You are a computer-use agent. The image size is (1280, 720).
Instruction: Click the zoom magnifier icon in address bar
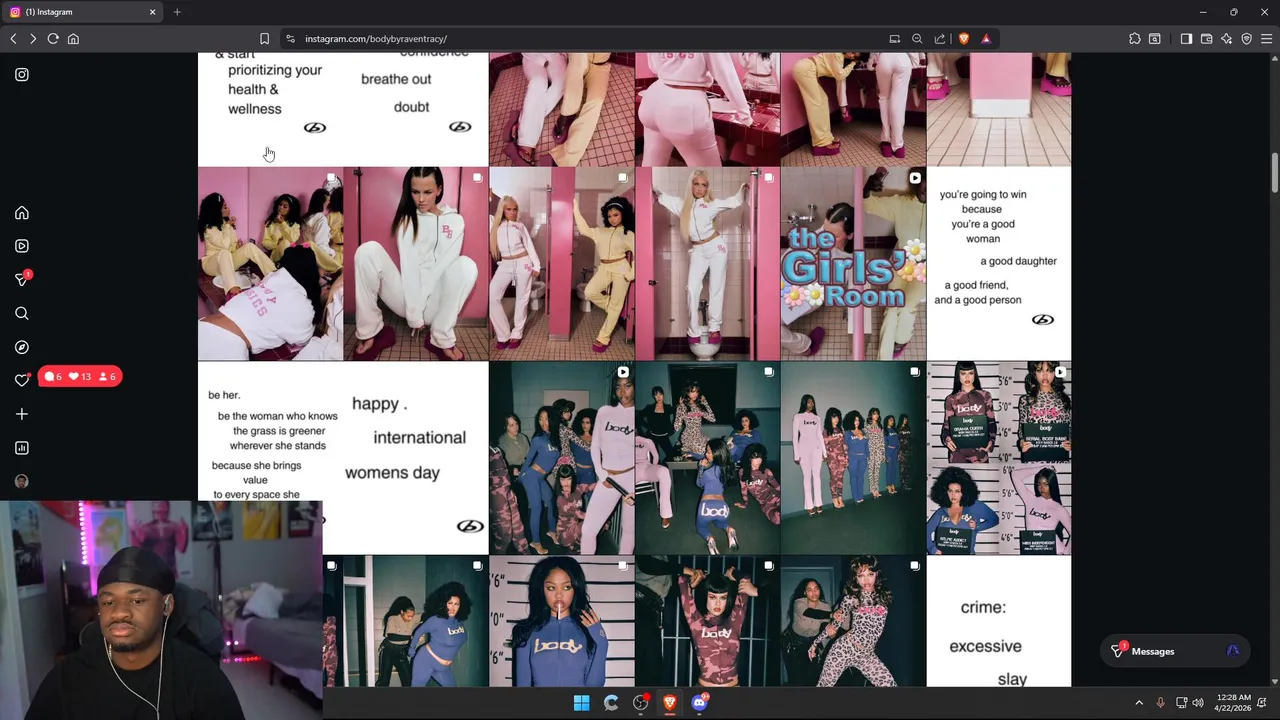point(917,39)
